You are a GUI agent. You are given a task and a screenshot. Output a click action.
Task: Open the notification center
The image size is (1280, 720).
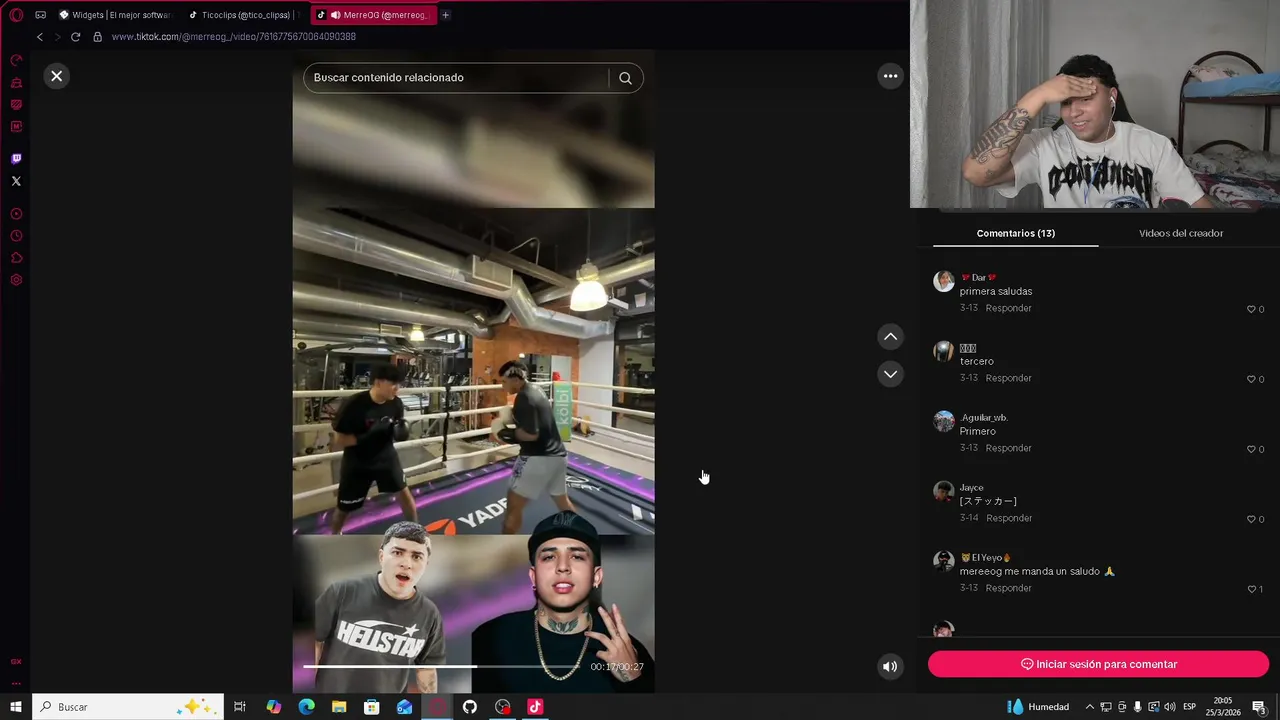click(1259, 707)
